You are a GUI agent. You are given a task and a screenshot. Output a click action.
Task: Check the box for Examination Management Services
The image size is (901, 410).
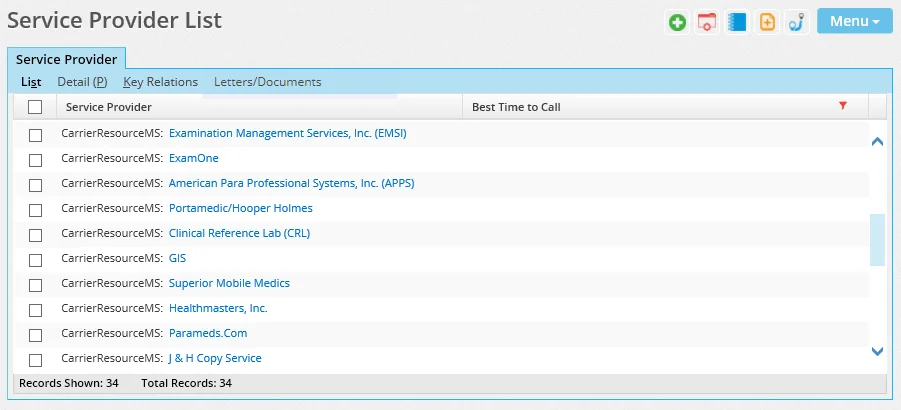36,136
